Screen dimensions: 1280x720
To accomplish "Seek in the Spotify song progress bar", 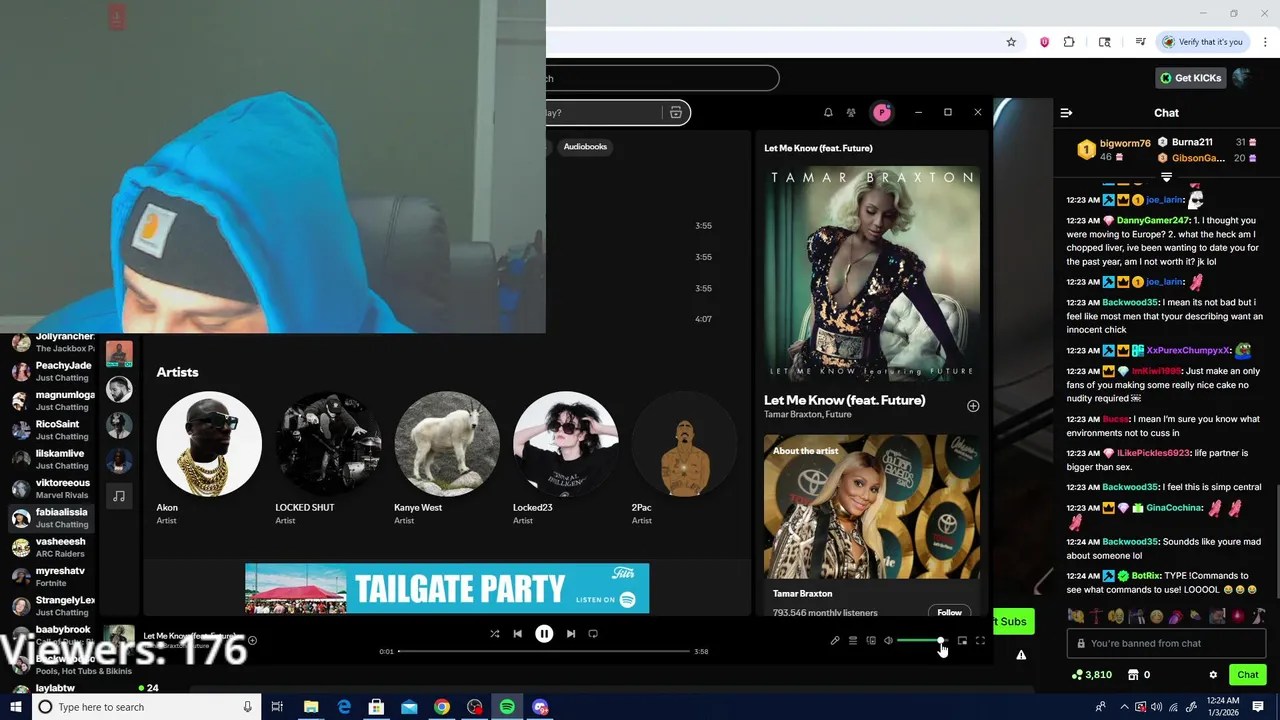I will (544, 651).
